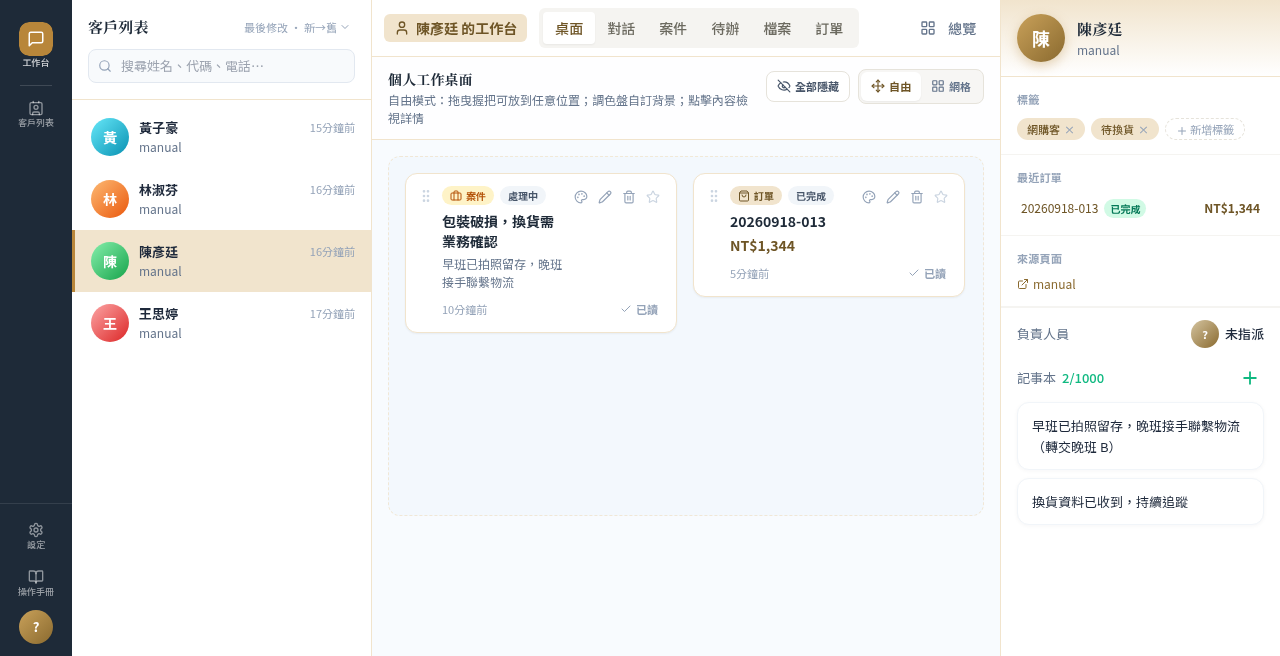
Task: Click 已讀 status on the order card
Action: (927, 274)
